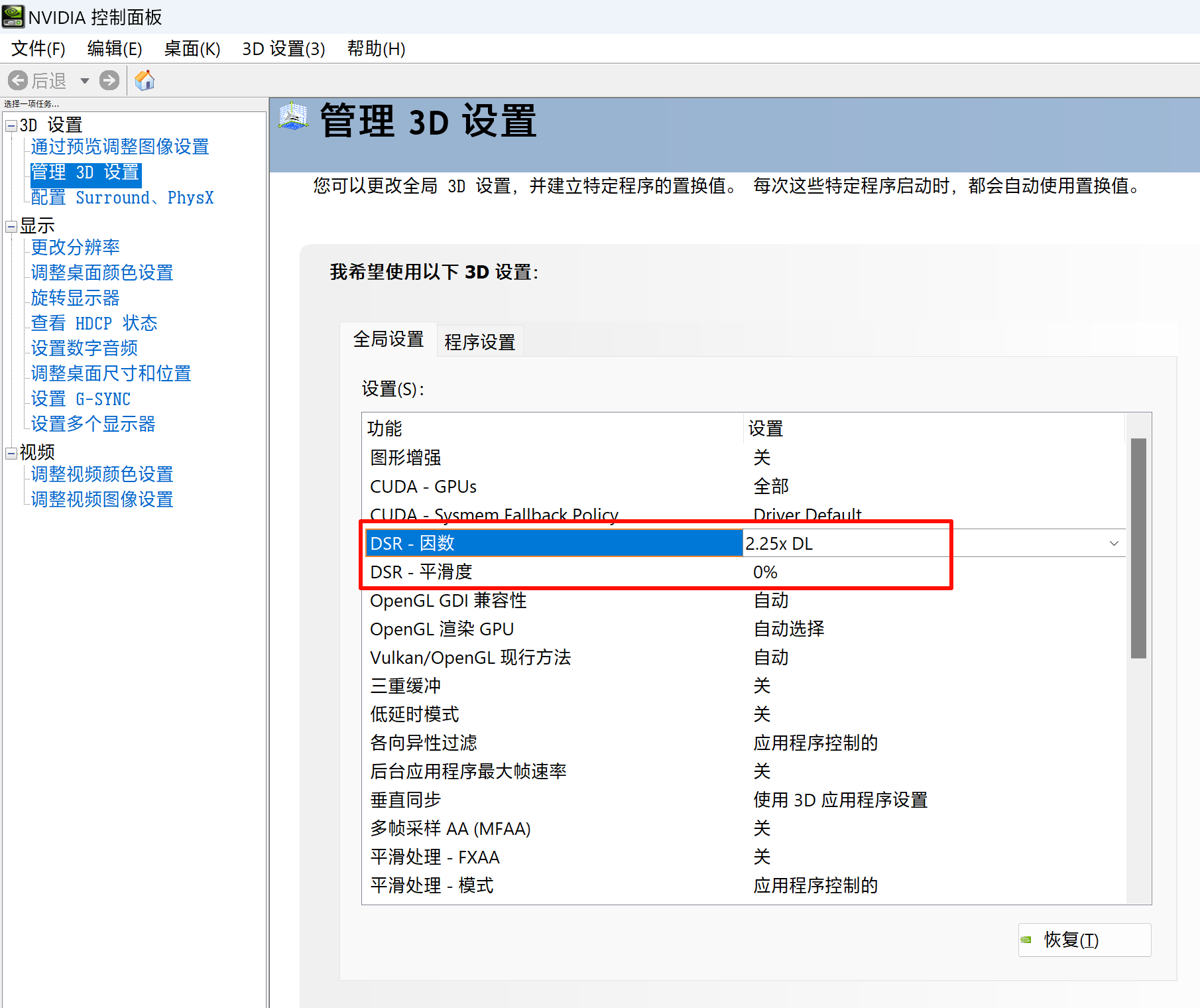Collapse the 显示 tree node
The width and height of the screenshot is (1200, 1008).
click(11, 226)
